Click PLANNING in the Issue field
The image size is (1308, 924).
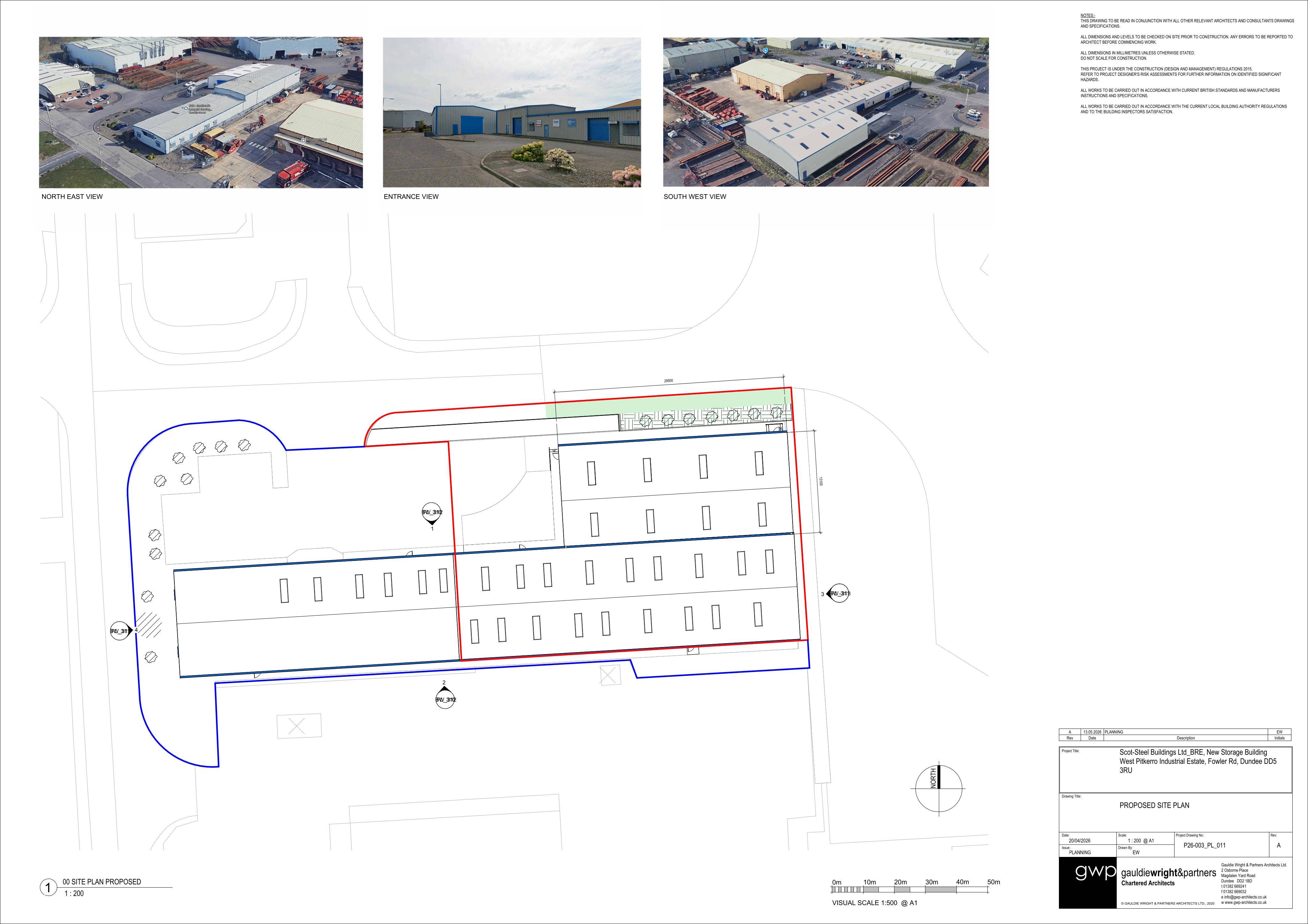tap(1080, 853)
